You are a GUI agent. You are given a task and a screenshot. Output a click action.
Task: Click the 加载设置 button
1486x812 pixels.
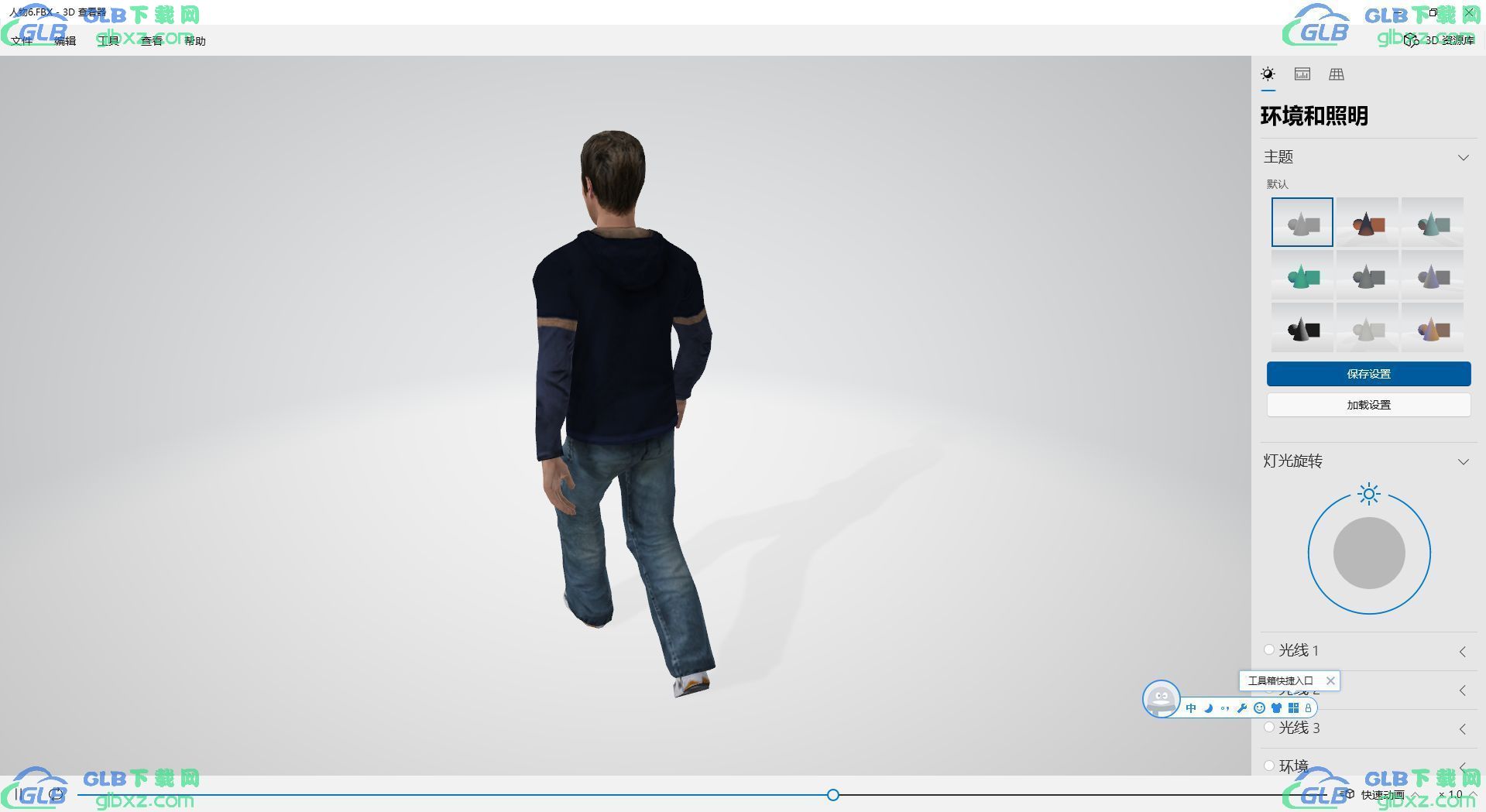tap(1368, 405)
